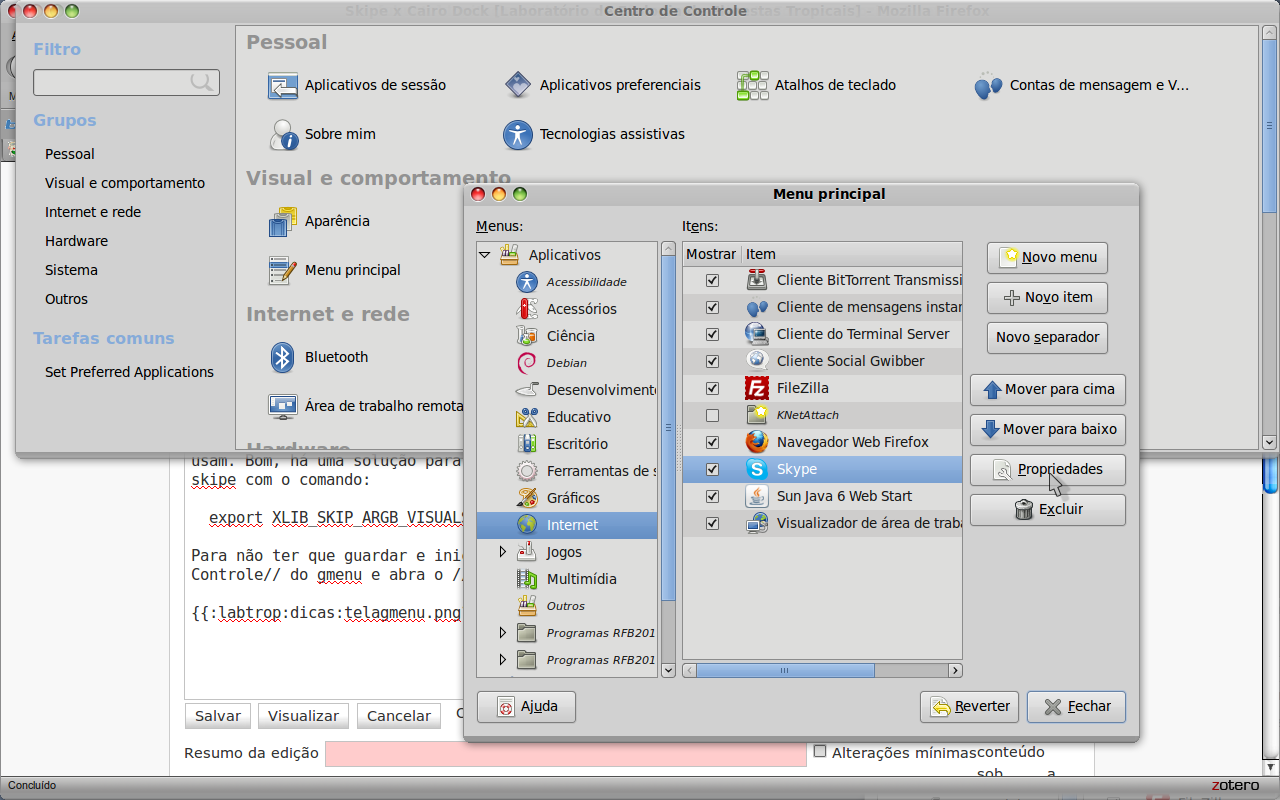Click the Tecnologias assistivas icon
Screen dimensions: 1280x800
click(x=517, y=135)
